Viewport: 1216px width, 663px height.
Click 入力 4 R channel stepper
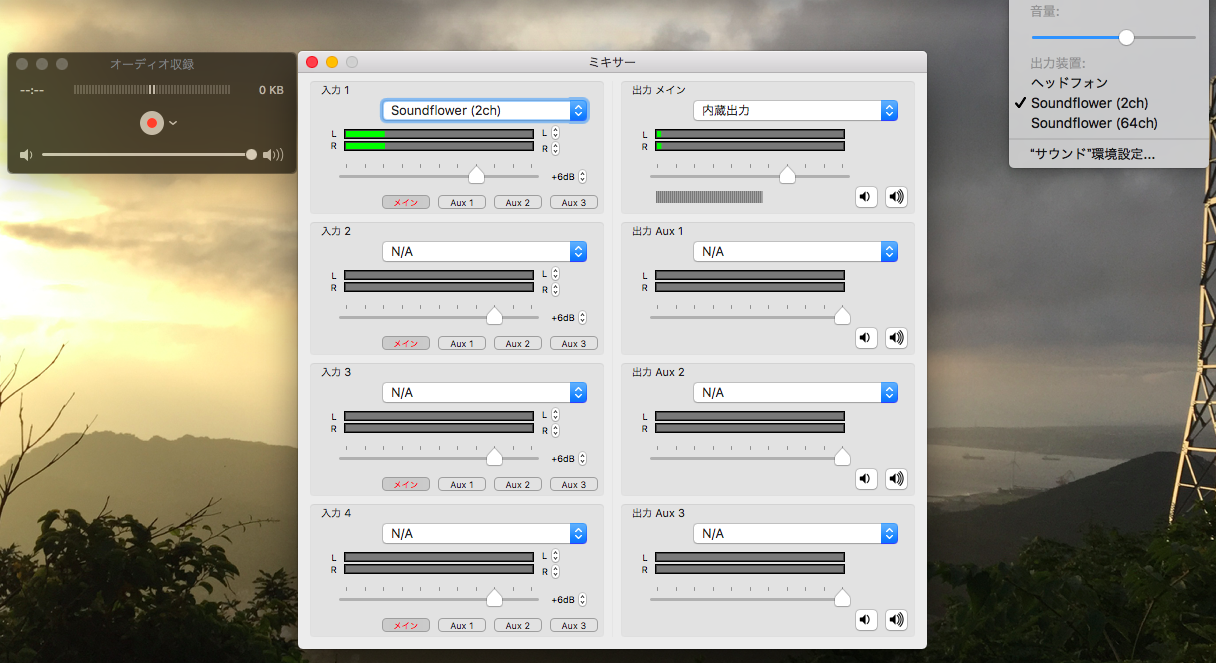[555, 571]
